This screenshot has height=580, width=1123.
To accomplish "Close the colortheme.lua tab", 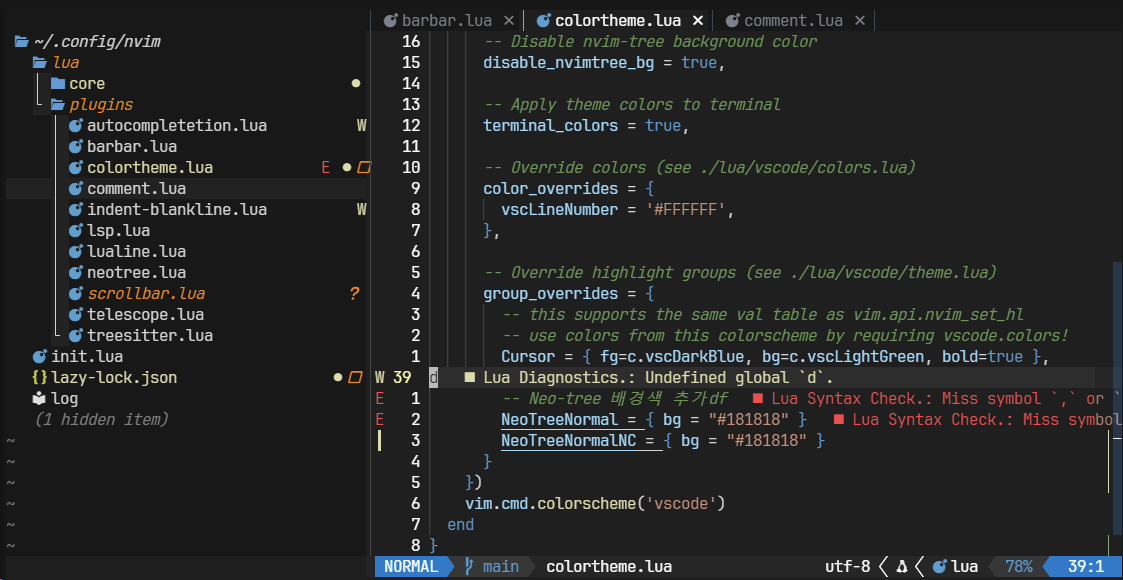I will (x=698, y=20).
